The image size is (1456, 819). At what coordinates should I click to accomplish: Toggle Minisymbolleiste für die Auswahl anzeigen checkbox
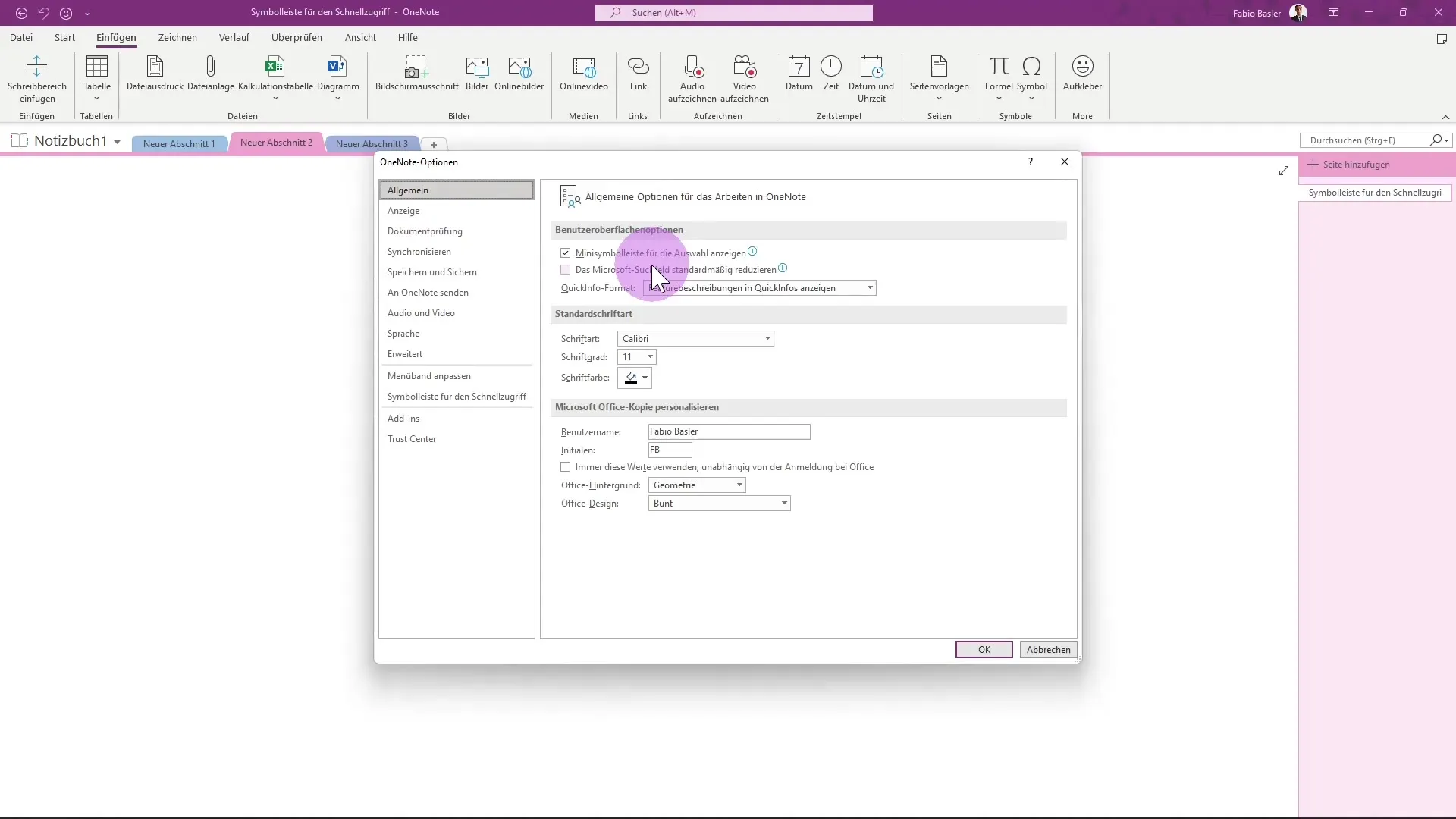565,253
